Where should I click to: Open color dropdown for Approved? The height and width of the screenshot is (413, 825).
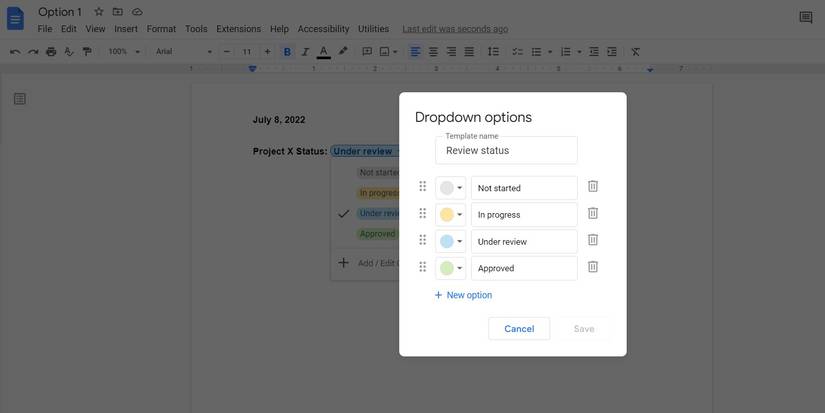450,268
